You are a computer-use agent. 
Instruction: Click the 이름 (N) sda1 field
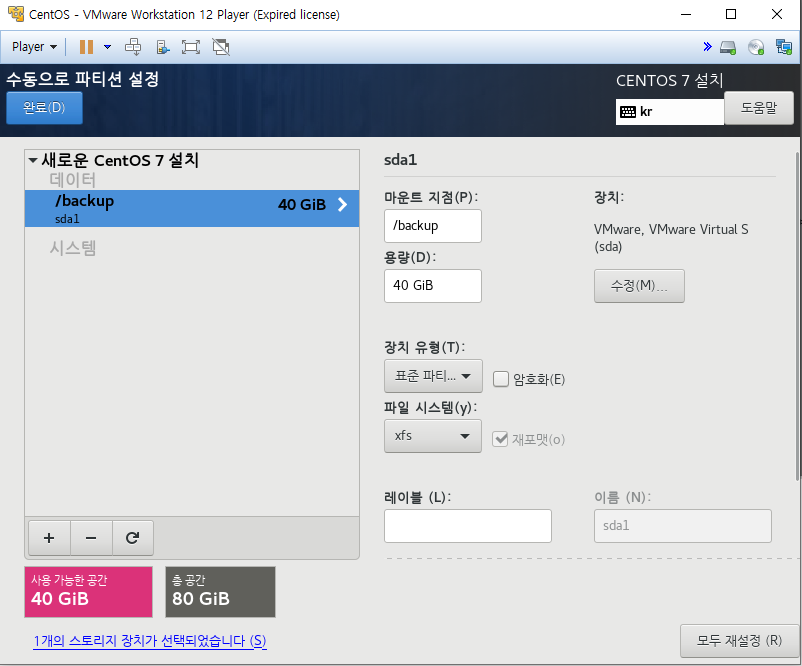(x=682, y=525)
